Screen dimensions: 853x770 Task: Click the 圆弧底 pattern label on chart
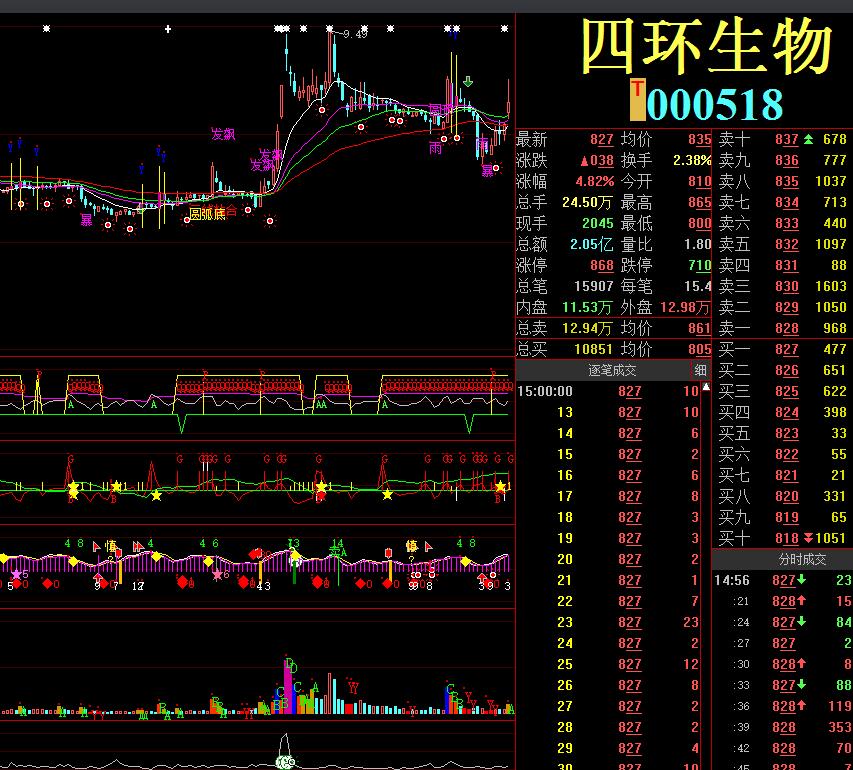pyautogui.click(x=207, y=214)
